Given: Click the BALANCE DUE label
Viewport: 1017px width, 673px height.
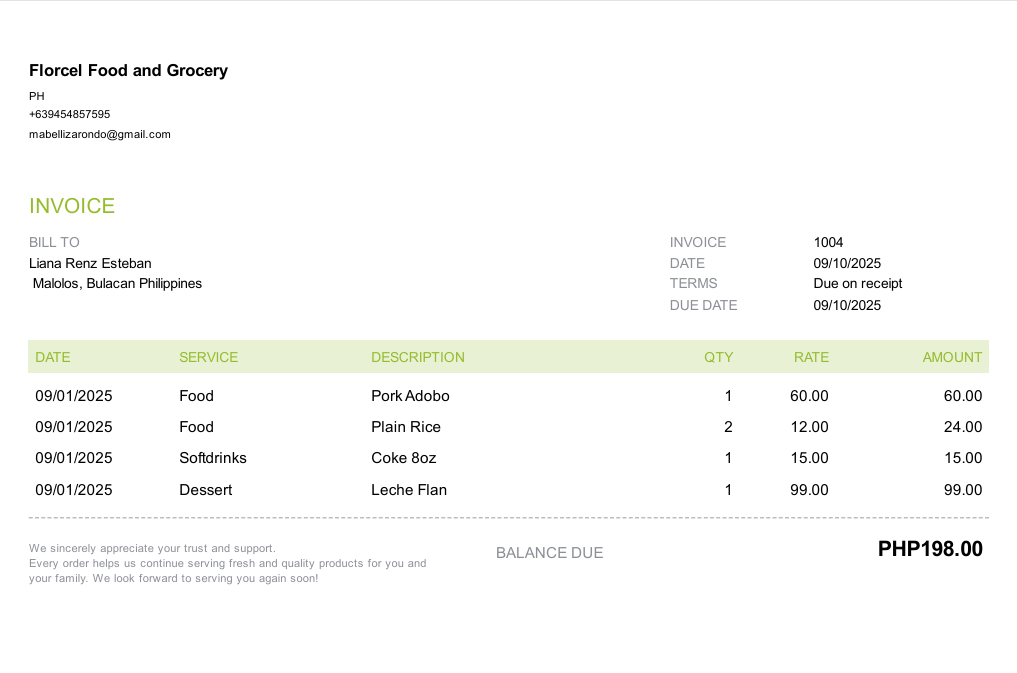Looking at the screenshot, I should click(549, 553).
